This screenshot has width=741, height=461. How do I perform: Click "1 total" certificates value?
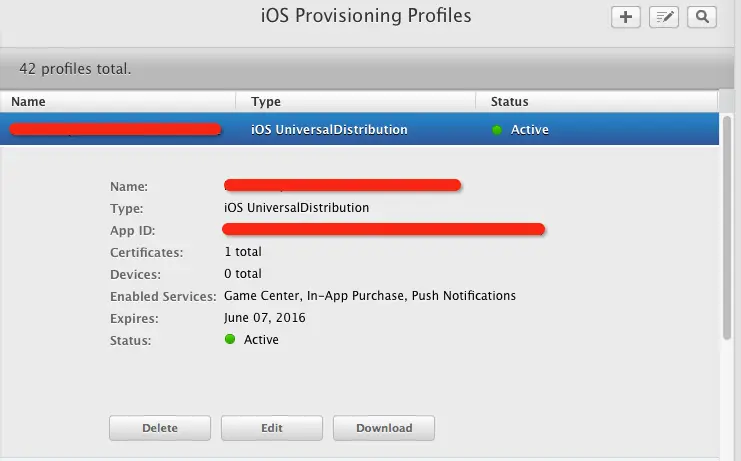click(242, 252)
